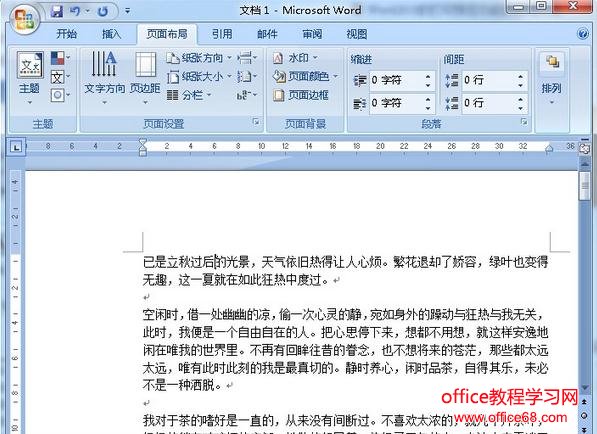This screenshot has width=597, height=434.
Task: Decrease right indent with down arrow
Action: 428,108
